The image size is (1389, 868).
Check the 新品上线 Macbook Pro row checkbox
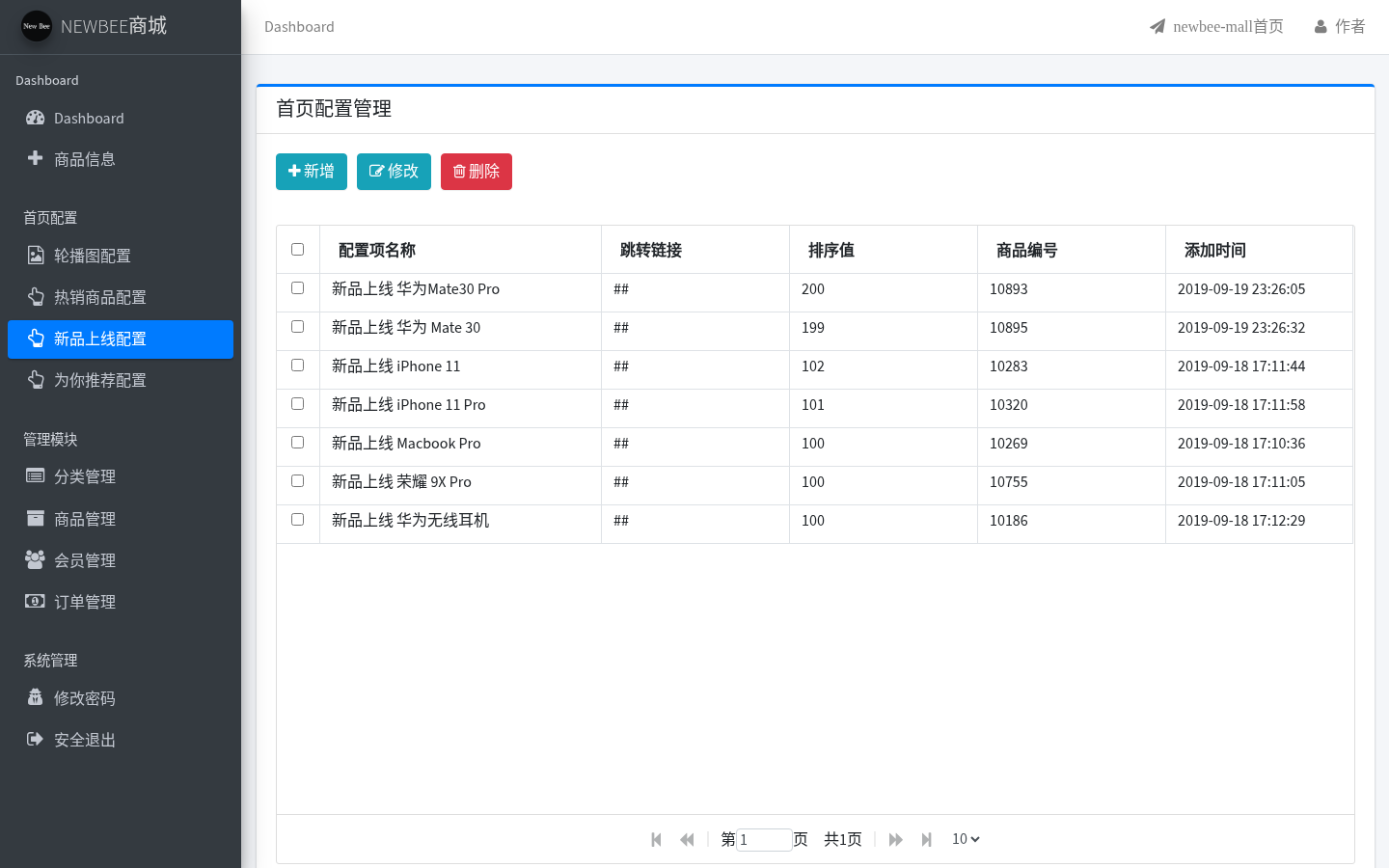point(297,443)
